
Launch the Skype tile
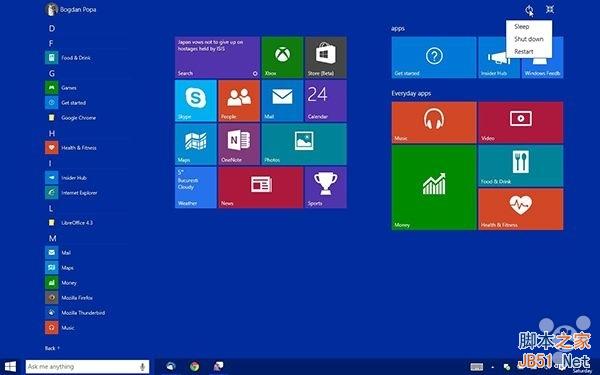click(x=196, y=101)
